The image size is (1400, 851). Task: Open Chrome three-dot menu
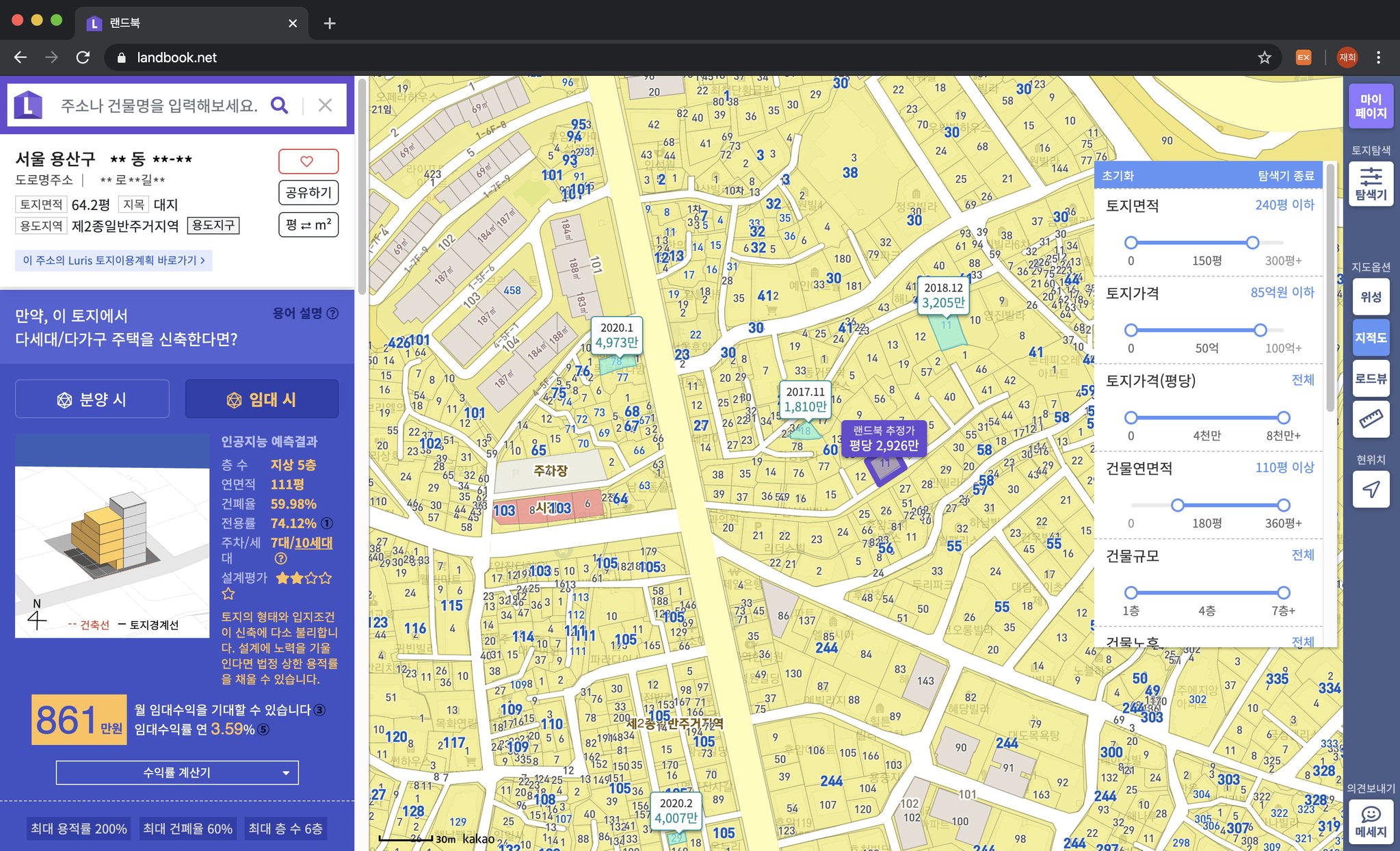point(1379,57)
